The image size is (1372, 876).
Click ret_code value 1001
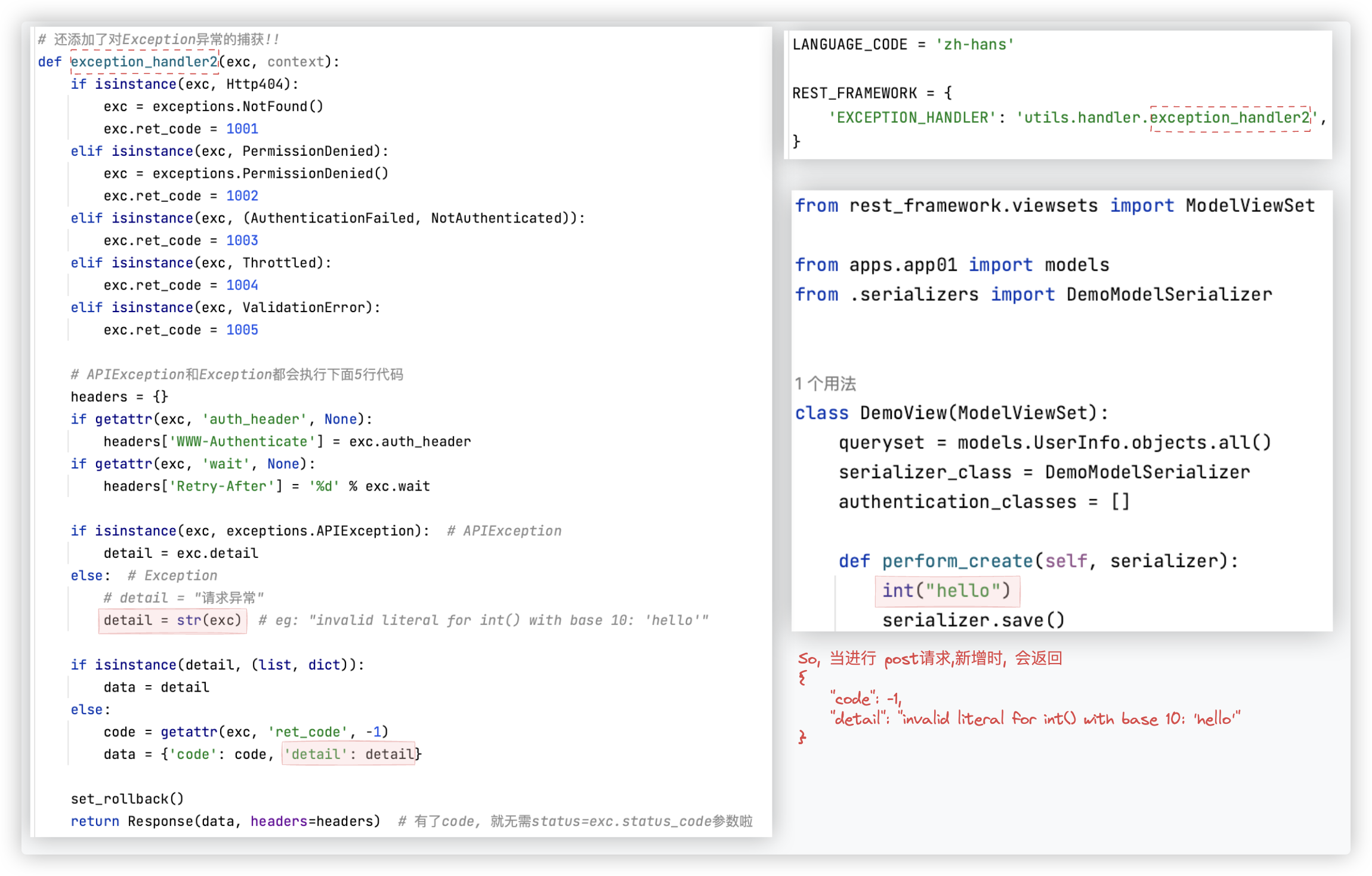point(242,129)
